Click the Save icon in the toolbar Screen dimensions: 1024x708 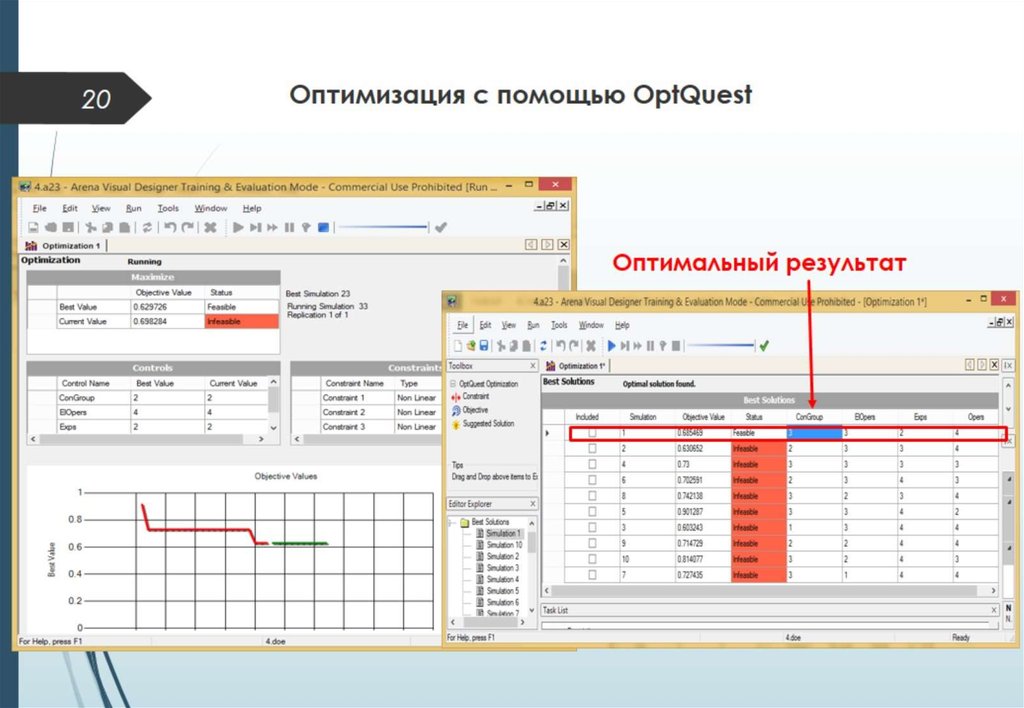482,344
